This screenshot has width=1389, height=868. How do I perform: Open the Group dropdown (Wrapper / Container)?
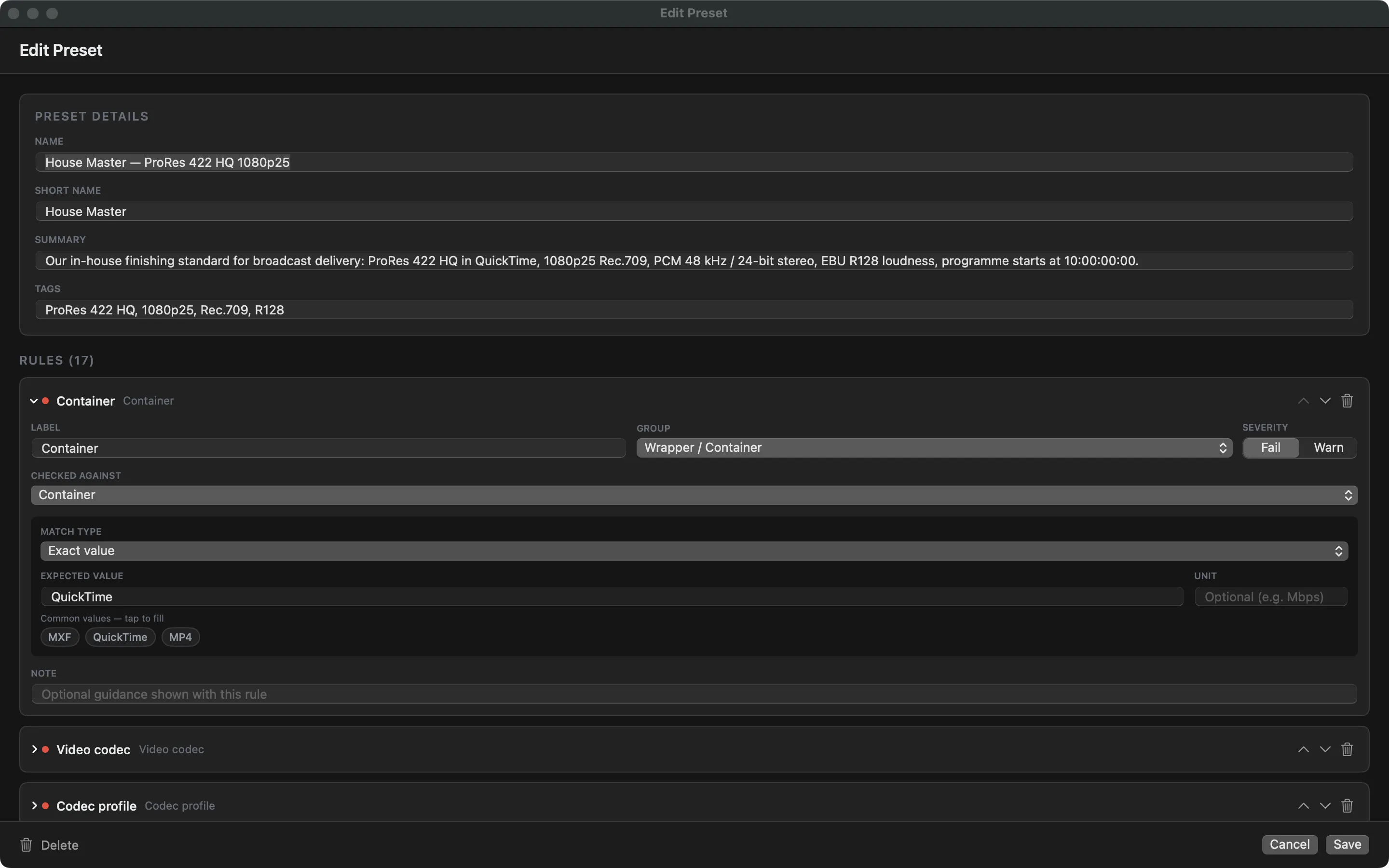point(934,448)
